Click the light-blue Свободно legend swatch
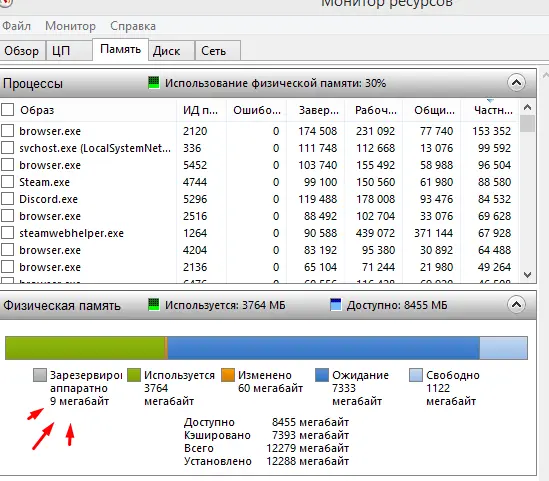Image resolution: width=549 pixels, height=481 pixels. [416, 375]
